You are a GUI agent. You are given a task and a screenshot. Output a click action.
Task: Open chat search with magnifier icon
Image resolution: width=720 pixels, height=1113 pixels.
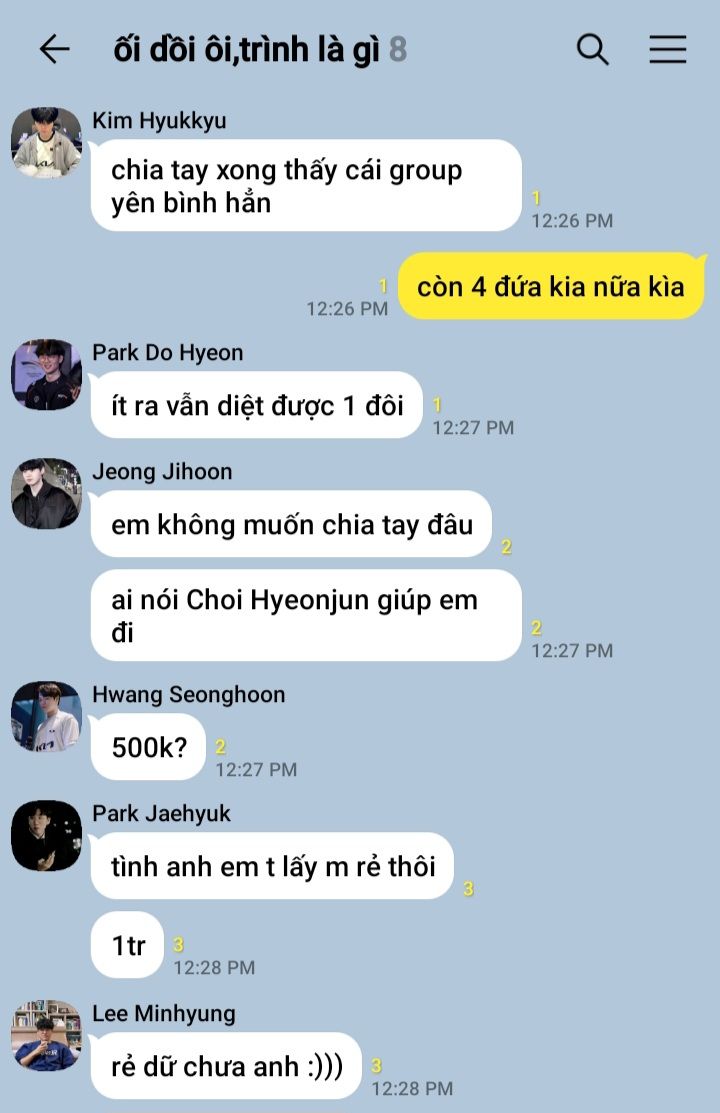coord(592,50)
